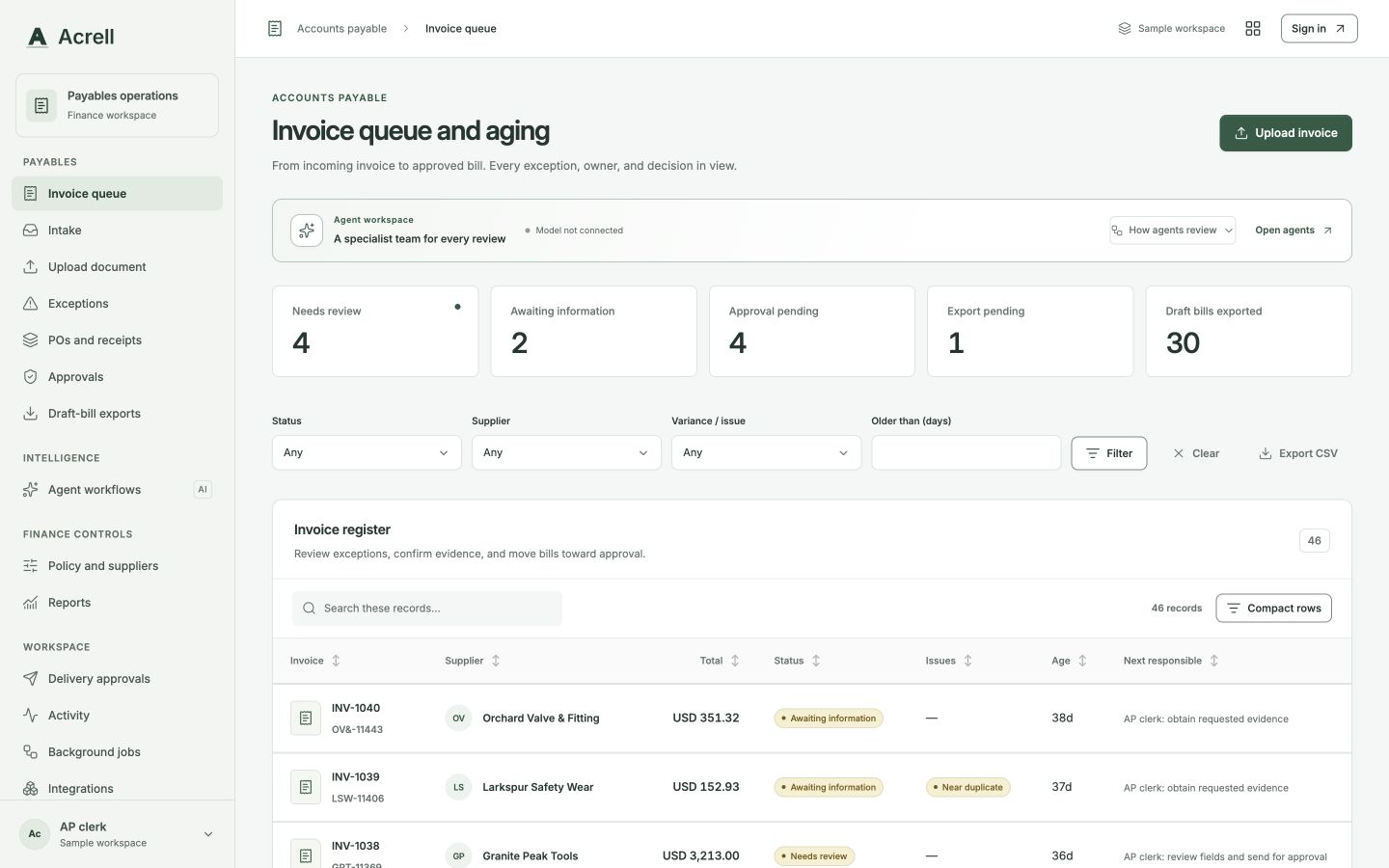Open the apps grid icon in header
1389x868 pixels.
[x=1253, y=29]
